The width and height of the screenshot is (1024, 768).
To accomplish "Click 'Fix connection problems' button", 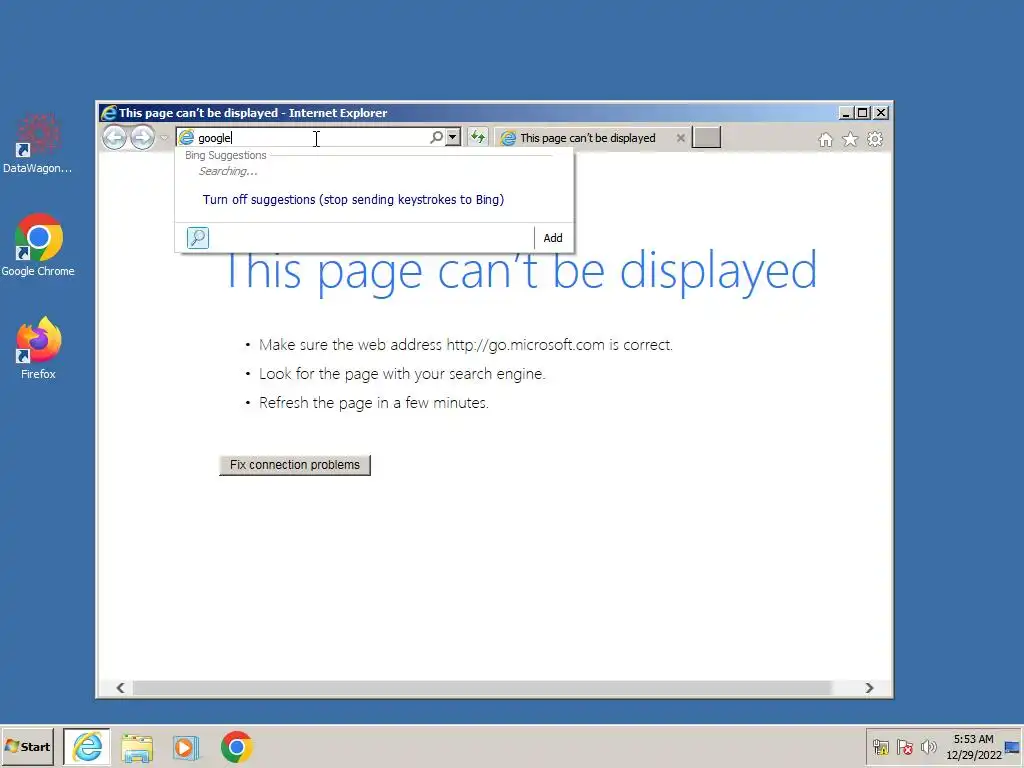I will click(x=295, y=465).
